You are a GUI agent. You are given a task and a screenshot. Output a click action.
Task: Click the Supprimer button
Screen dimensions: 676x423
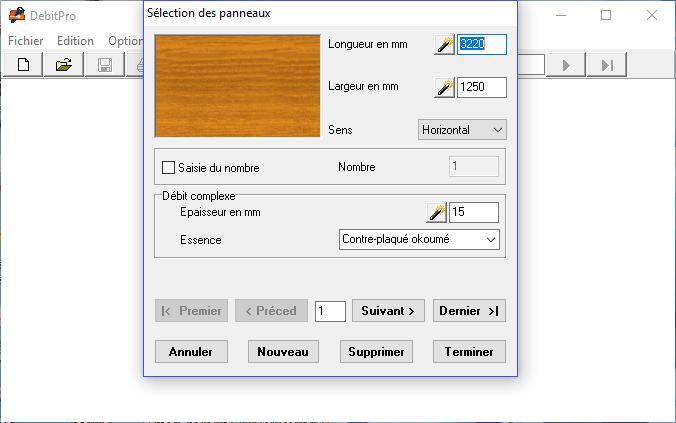click(376, 351)
